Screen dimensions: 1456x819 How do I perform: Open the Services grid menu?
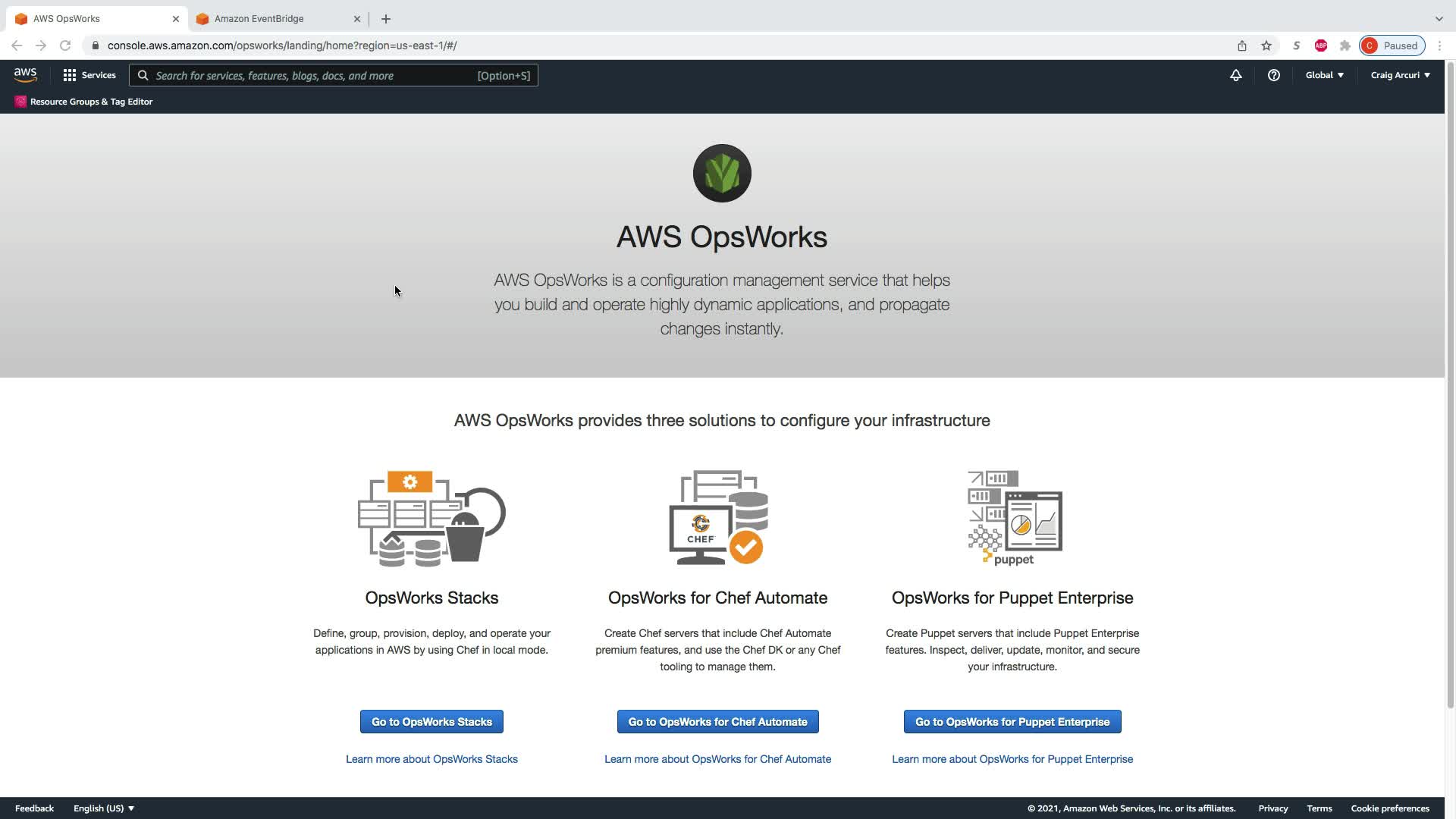89,75
